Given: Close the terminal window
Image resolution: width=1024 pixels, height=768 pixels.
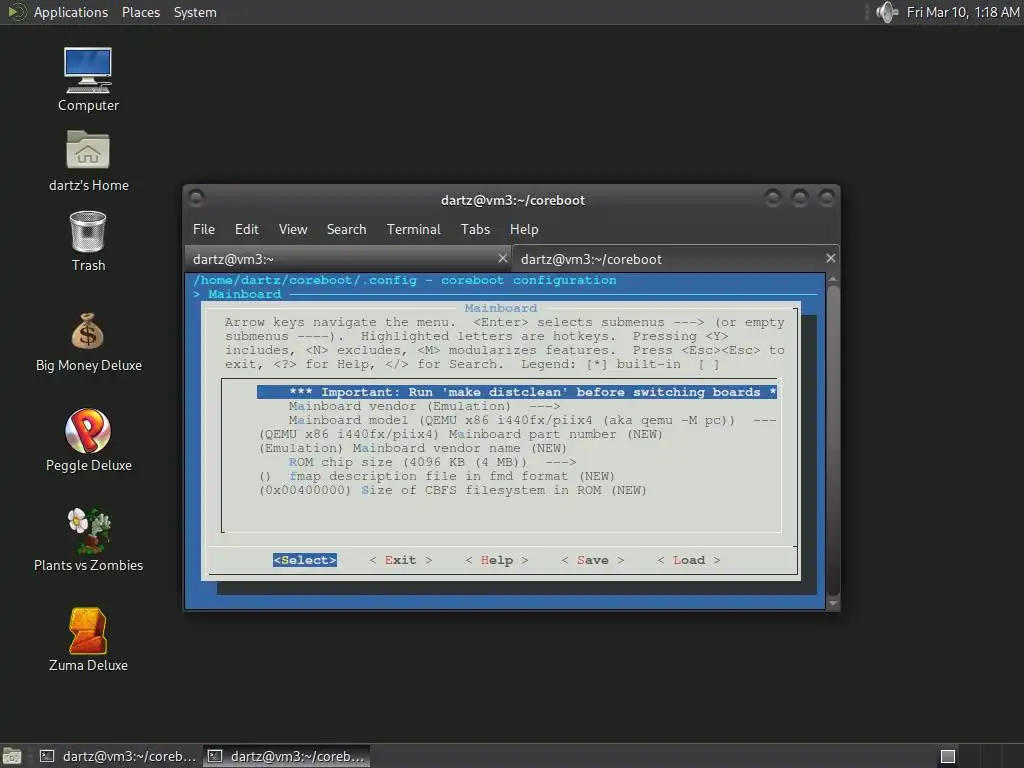Looking at the screenshot, I should click(x=827, y=197).
